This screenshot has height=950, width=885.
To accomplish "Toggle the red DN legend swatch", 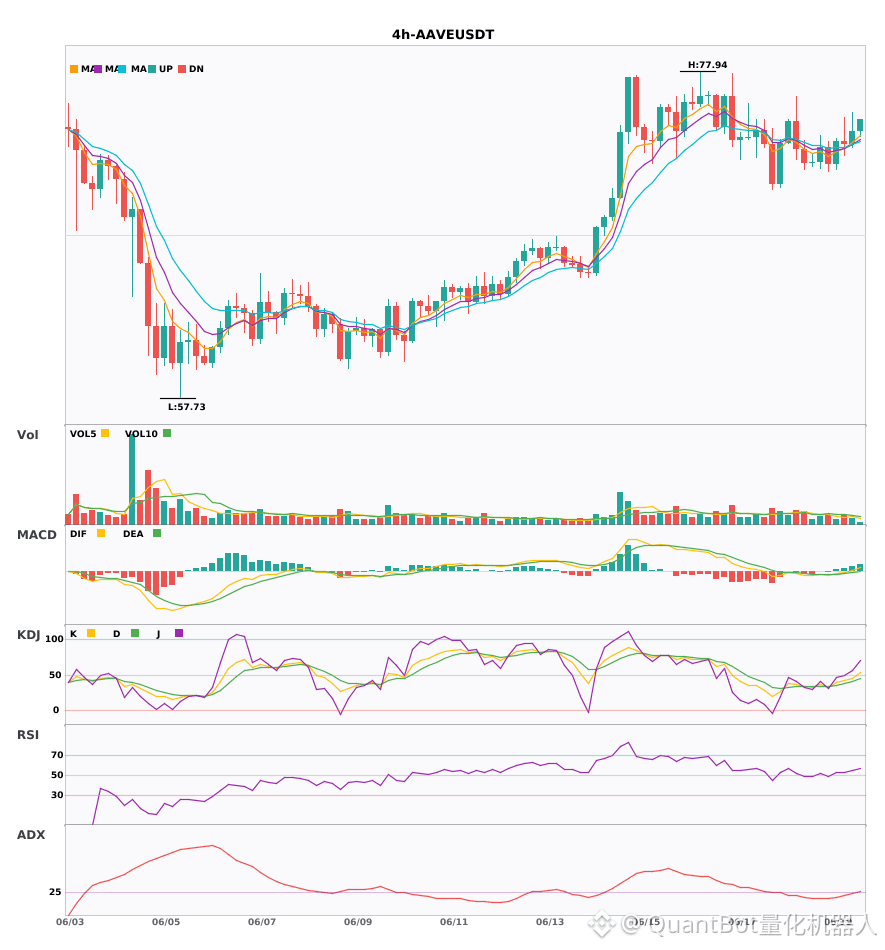I will pyautogui.click(x=182, y=69).
